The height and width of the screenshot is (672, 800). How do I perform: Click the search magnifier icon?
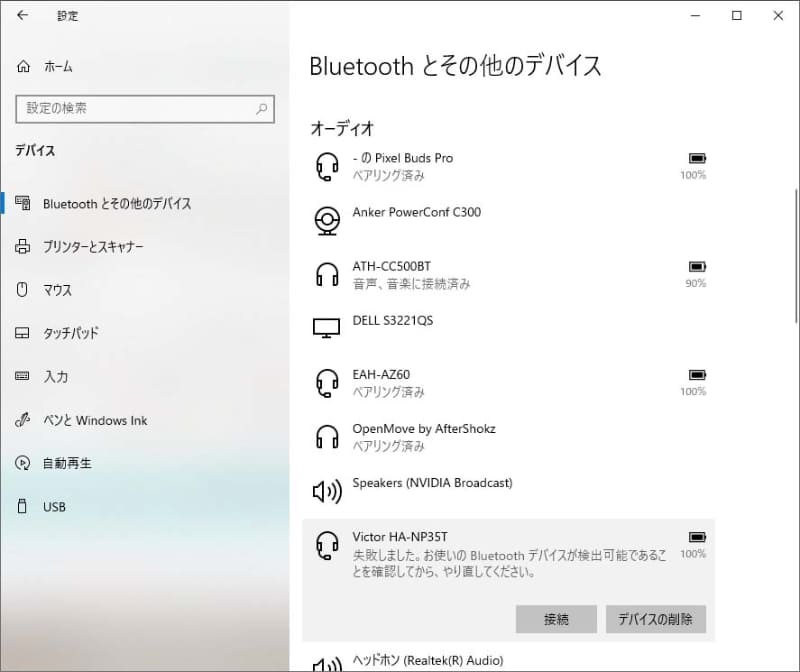(261, 108)
